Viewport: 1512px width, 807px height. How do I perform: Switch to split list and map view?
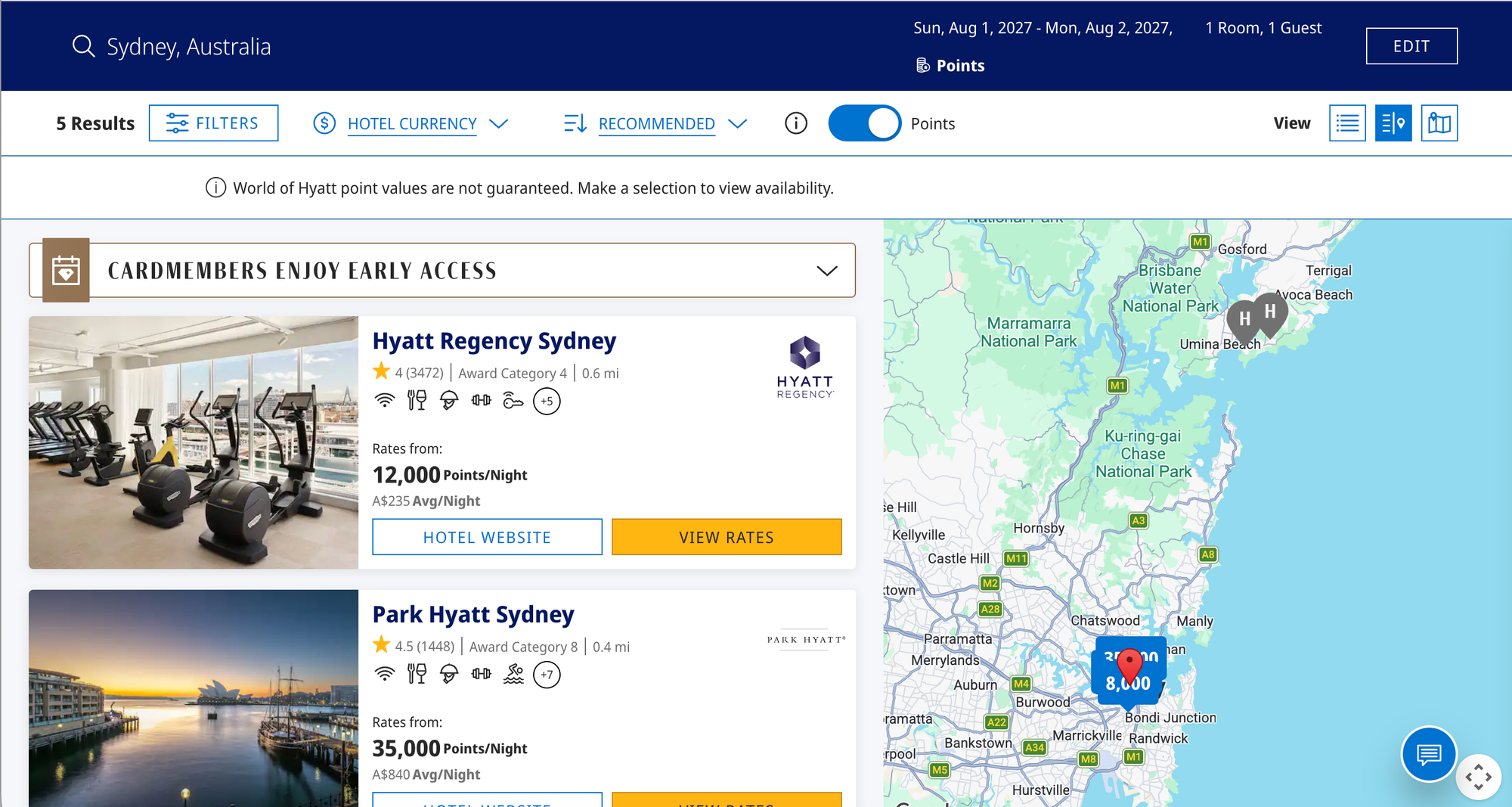click(1393, 123)
